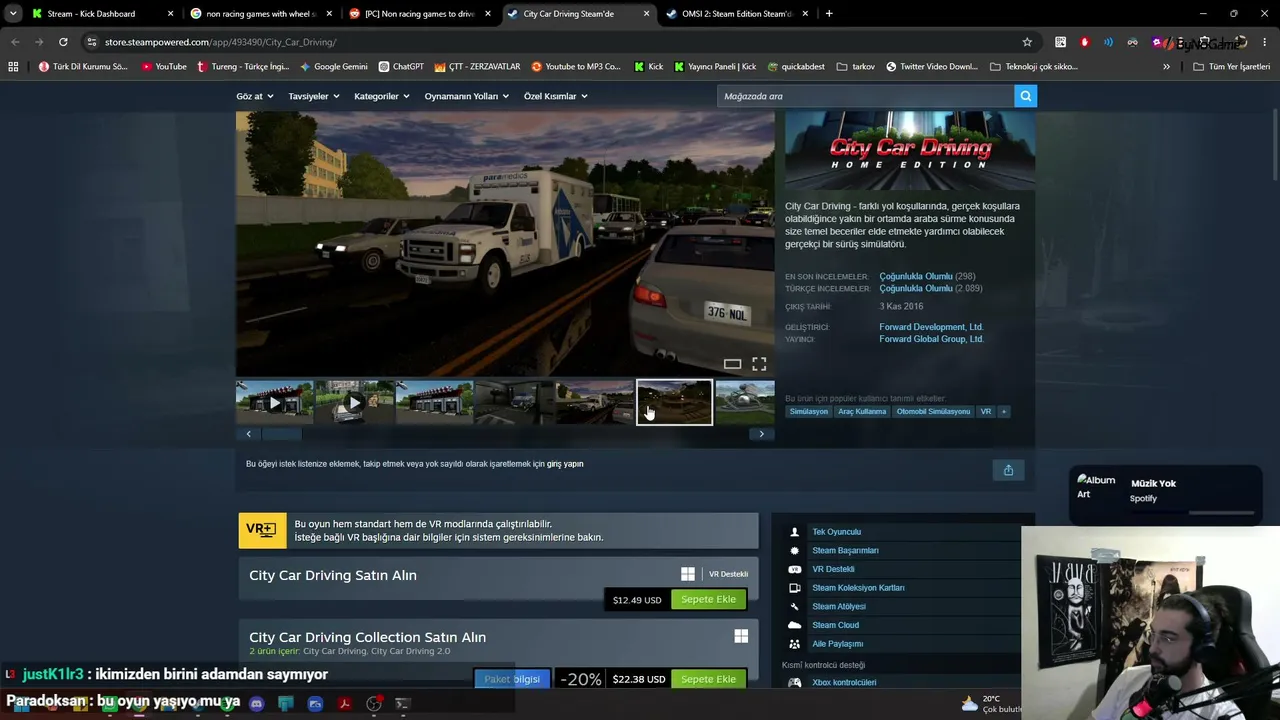
Task: Open the Forward Development, Ltd. developer link
Action: click(931, 327)
